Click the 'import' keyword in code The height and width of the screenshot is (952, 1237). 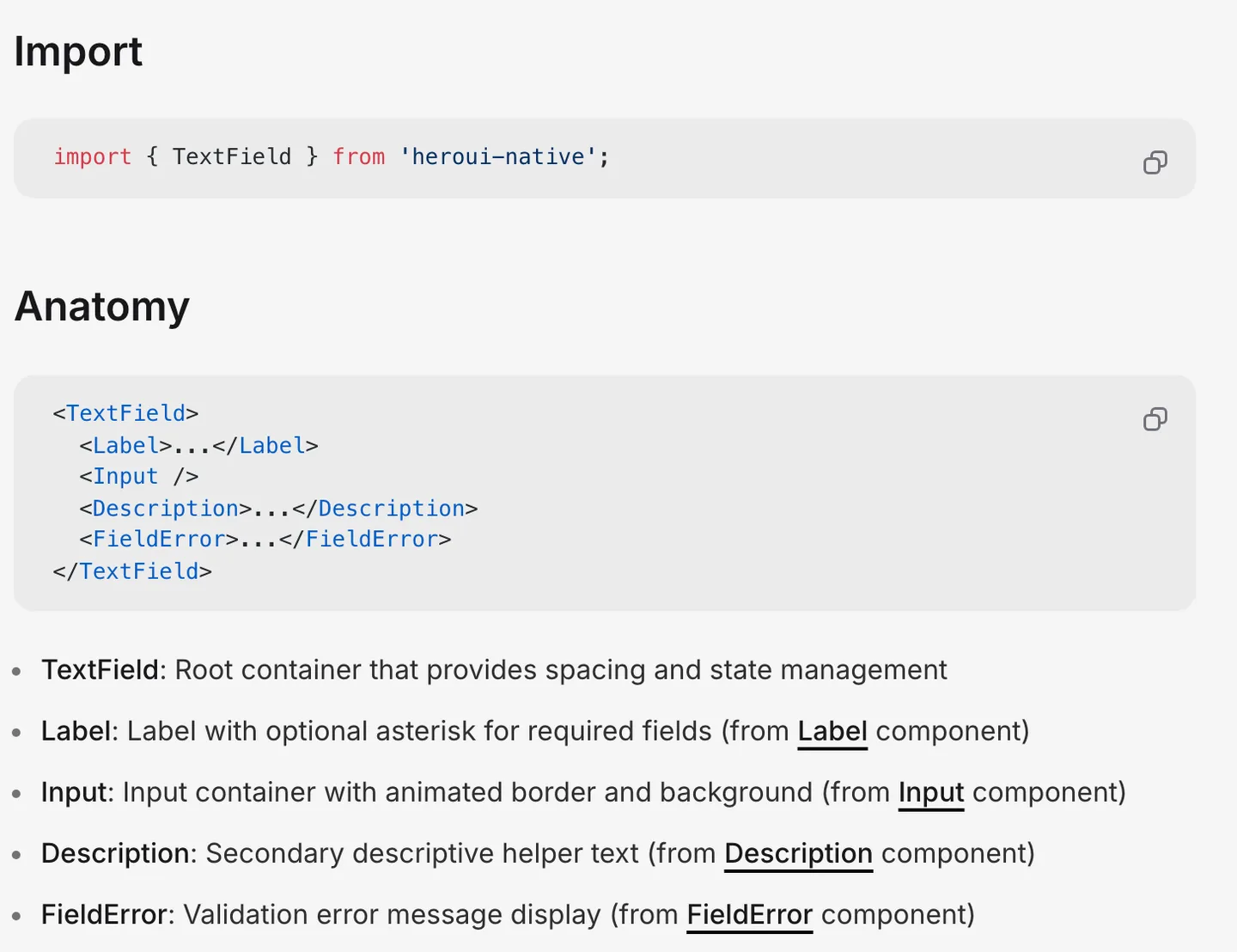pyautogui.click(x=93, y=156)
